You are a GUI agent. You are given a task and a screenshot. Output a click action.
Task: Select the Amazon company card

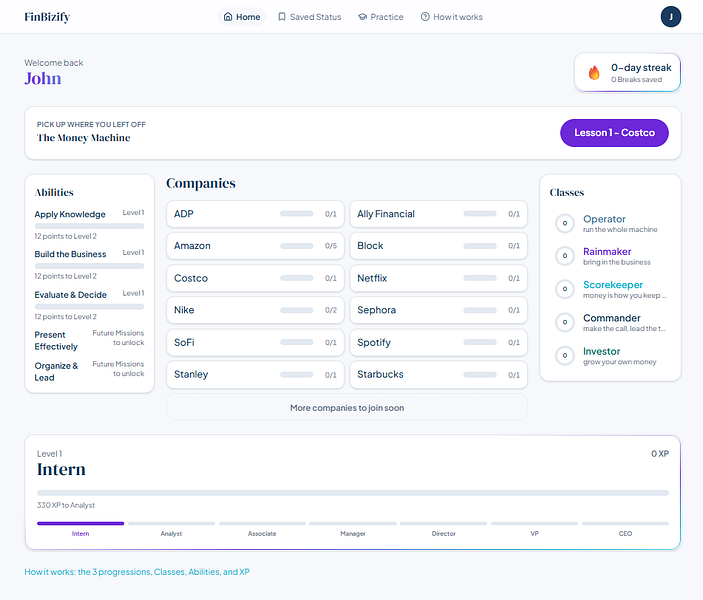click(255, 246)
